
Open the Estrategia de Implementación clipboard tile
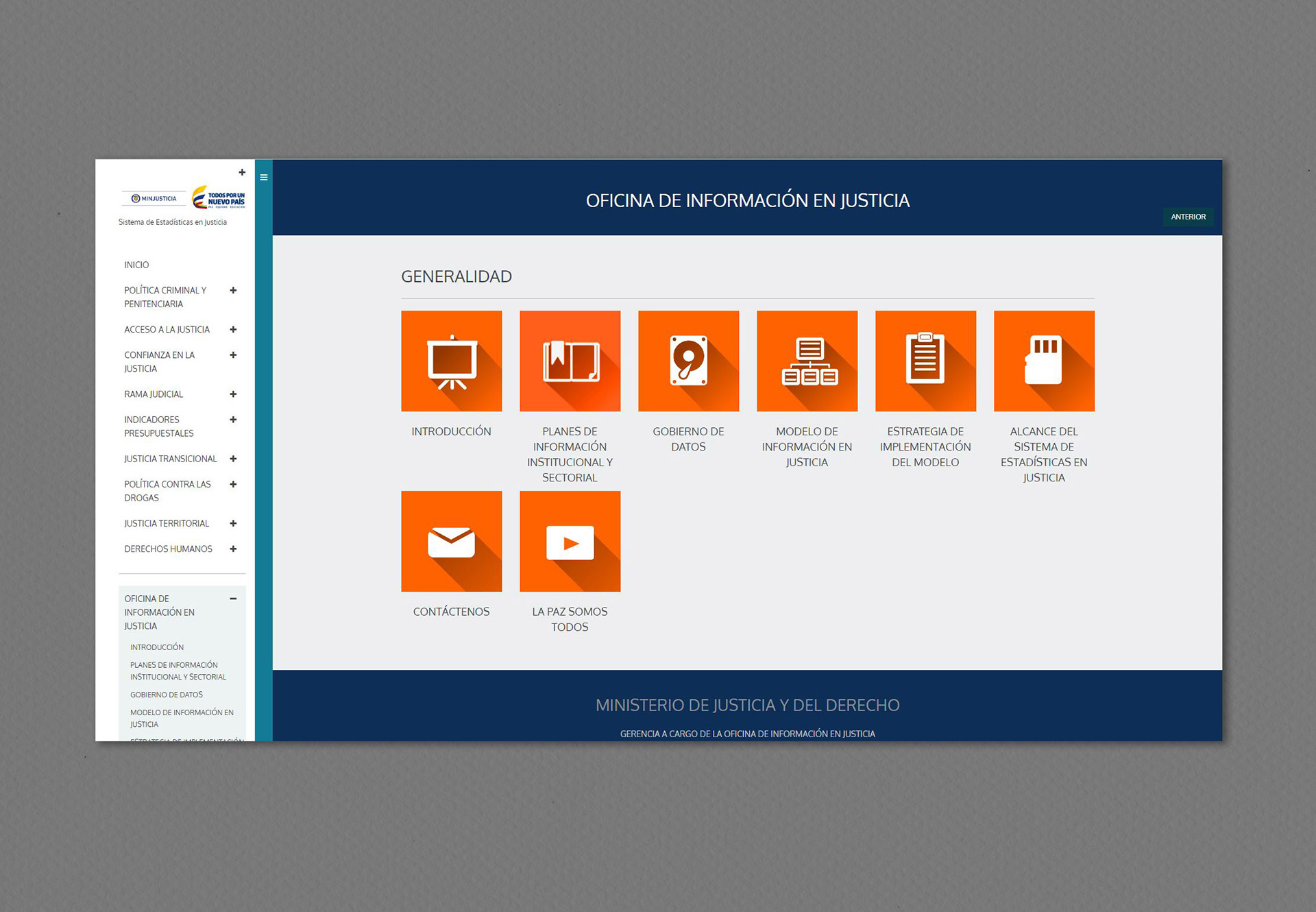tap(925, 361)
